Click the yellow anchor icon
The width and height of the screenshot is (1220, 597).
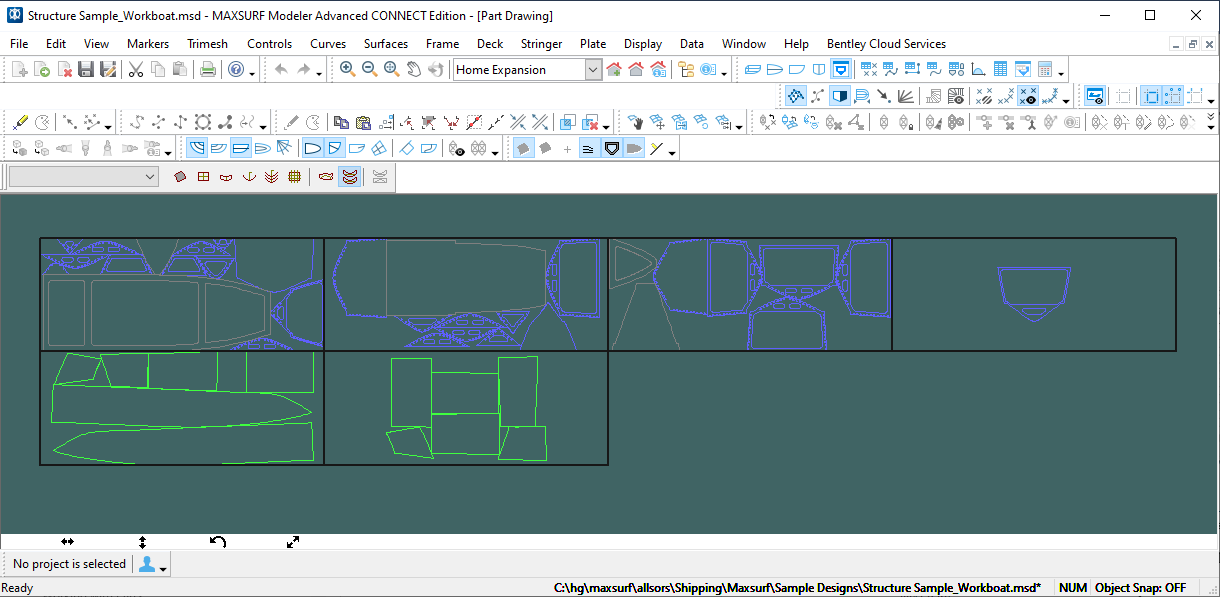click(x=247, y=177)
